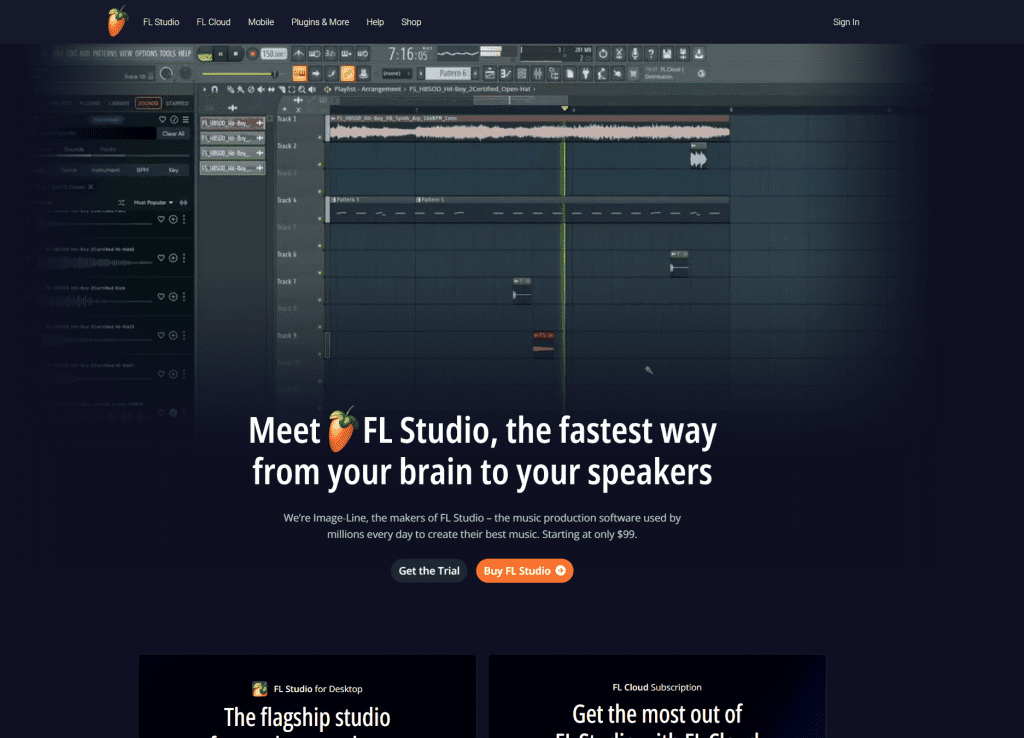Click the shuffle icon beside Most Popular
This screenshot has width=1024, height=738.
point(121,202)
